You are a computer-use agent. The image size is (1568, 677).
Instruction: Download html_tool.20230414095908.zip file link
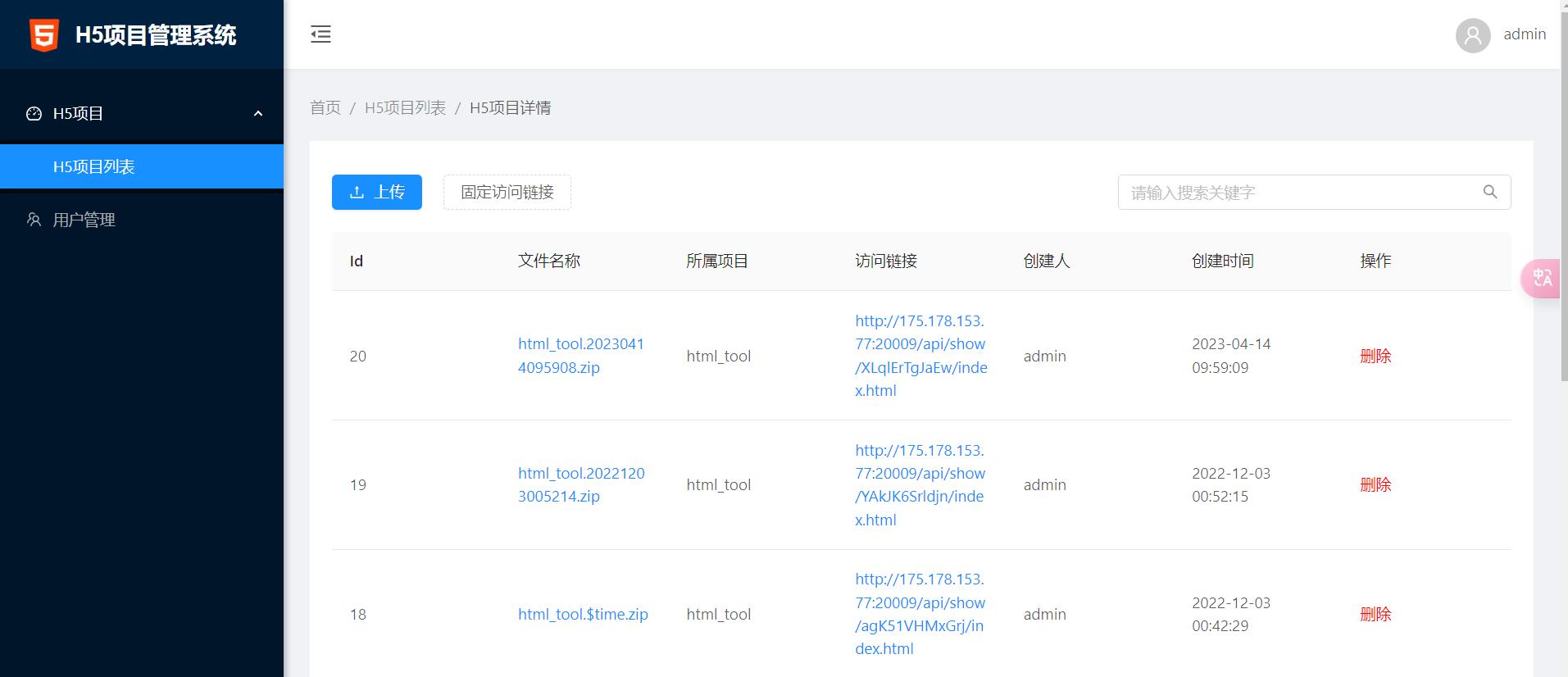[x=580, y=356]
